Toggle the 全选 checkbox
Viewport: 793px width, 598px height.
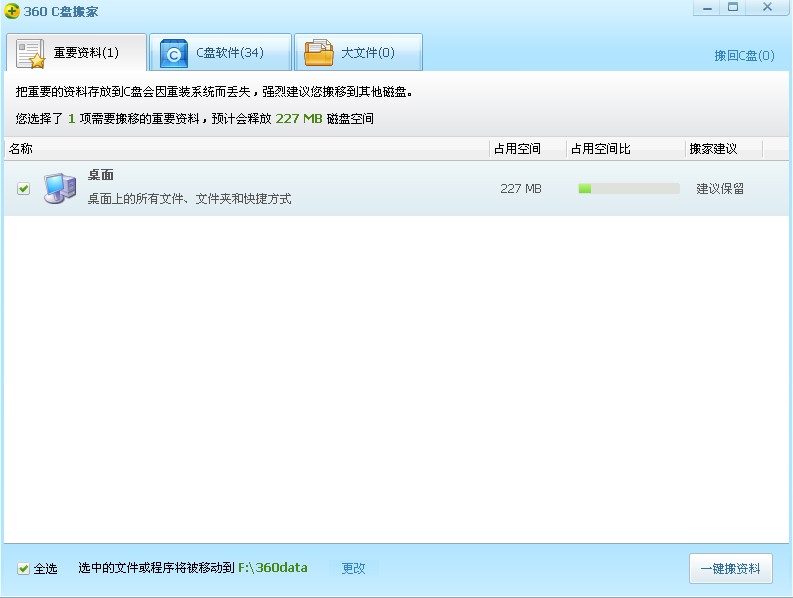[x=23, y=569]
